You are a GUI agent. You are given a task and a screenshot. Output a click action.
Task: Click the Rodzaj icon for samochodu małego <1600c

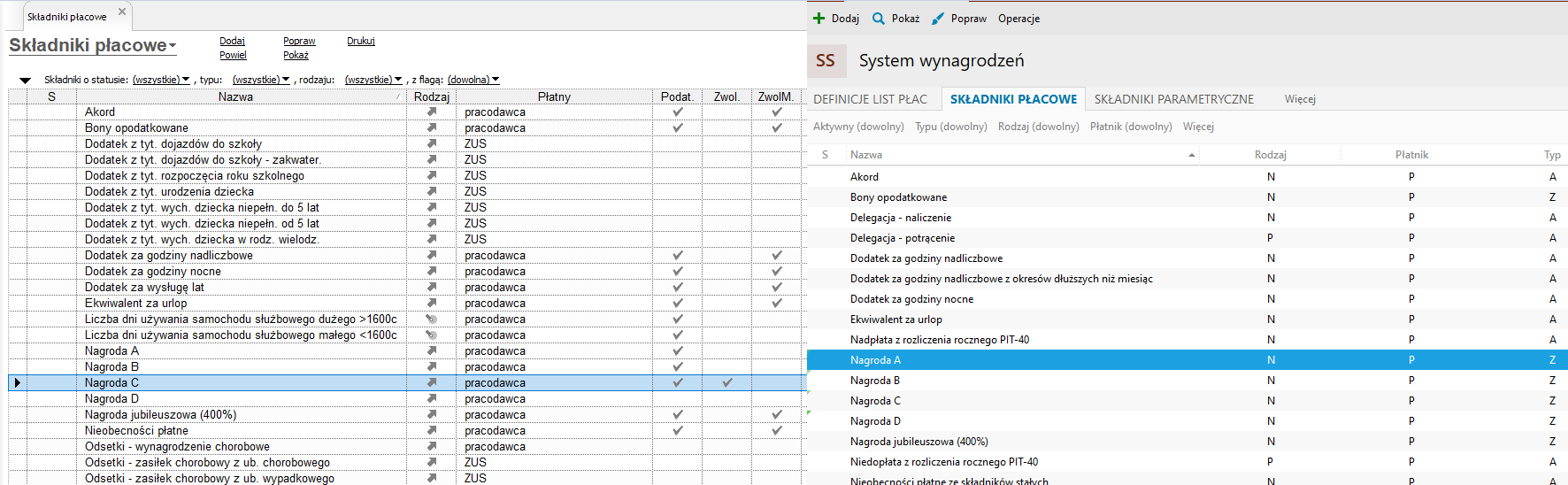click(x=432, y=335)
